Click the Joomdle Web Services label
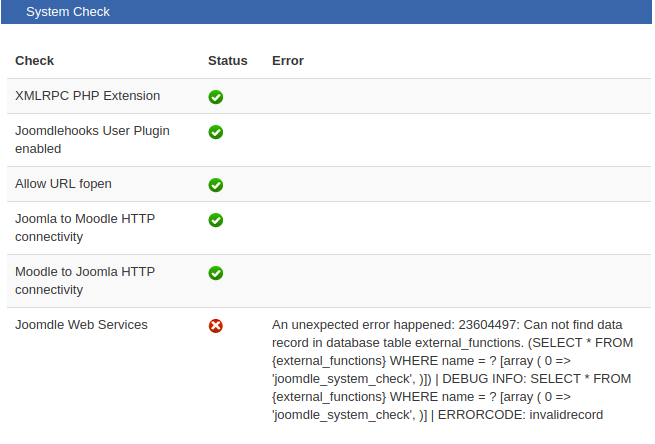This screenshot has width=655, height=444. [81, 325]
